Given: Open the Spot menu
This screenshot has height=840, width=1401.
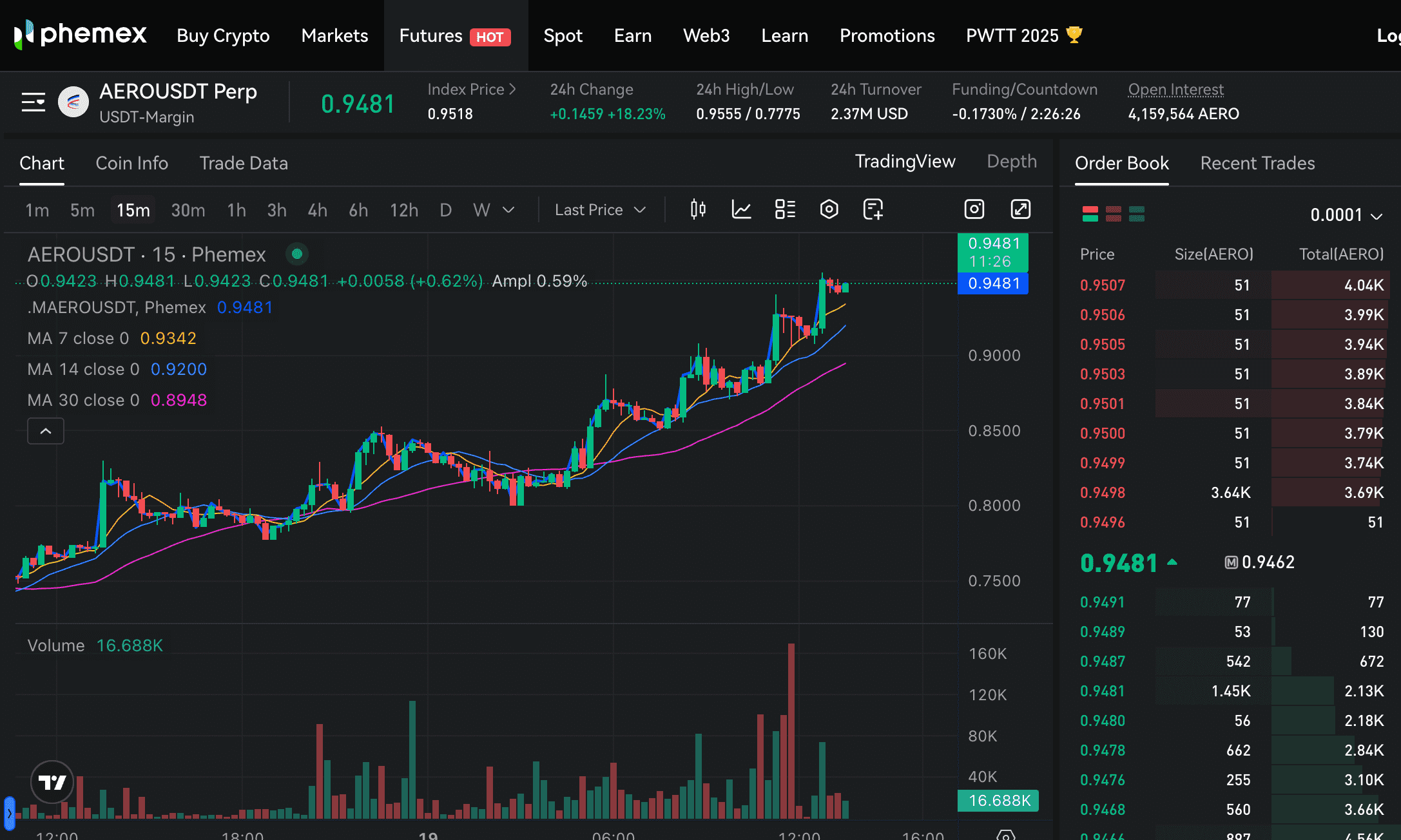Looking at the screenshot, I should click(x=563, y=35).
